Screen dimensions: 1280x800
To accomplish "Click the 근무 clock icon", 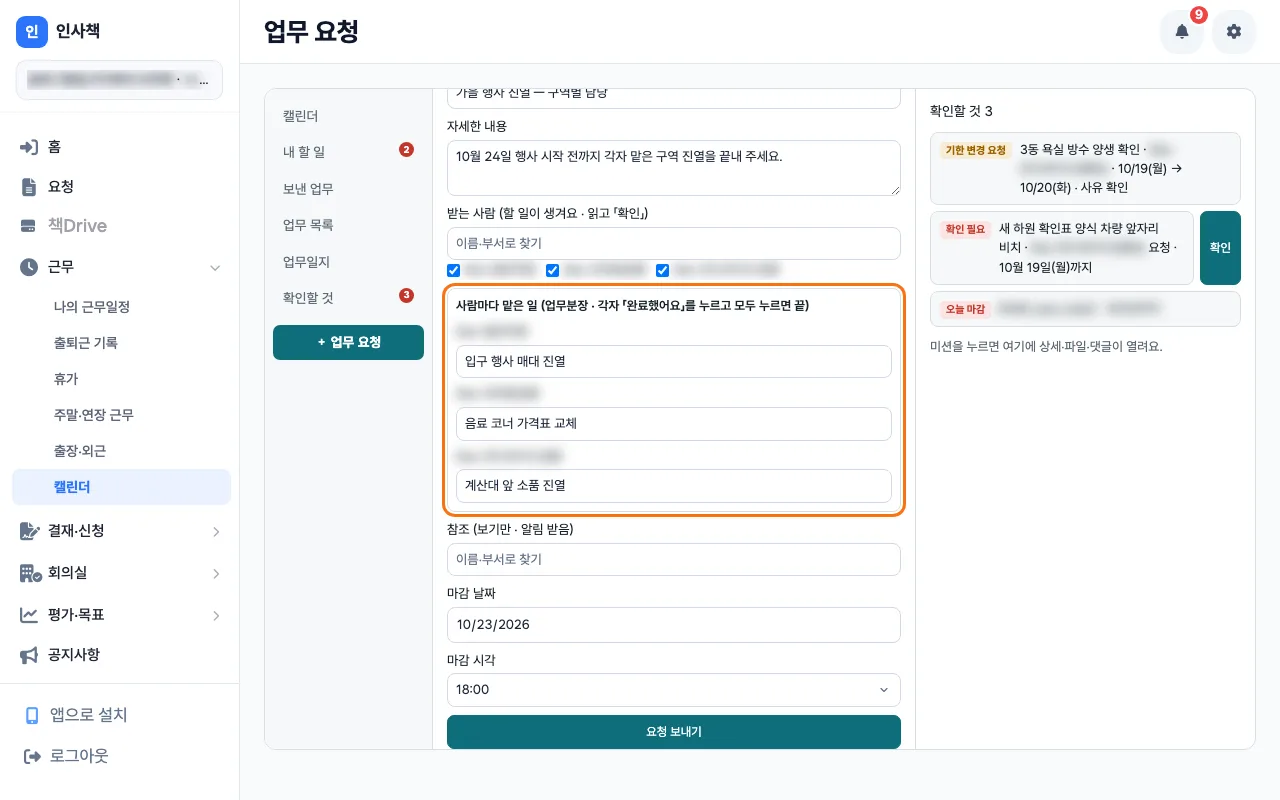I will (29, 267).
